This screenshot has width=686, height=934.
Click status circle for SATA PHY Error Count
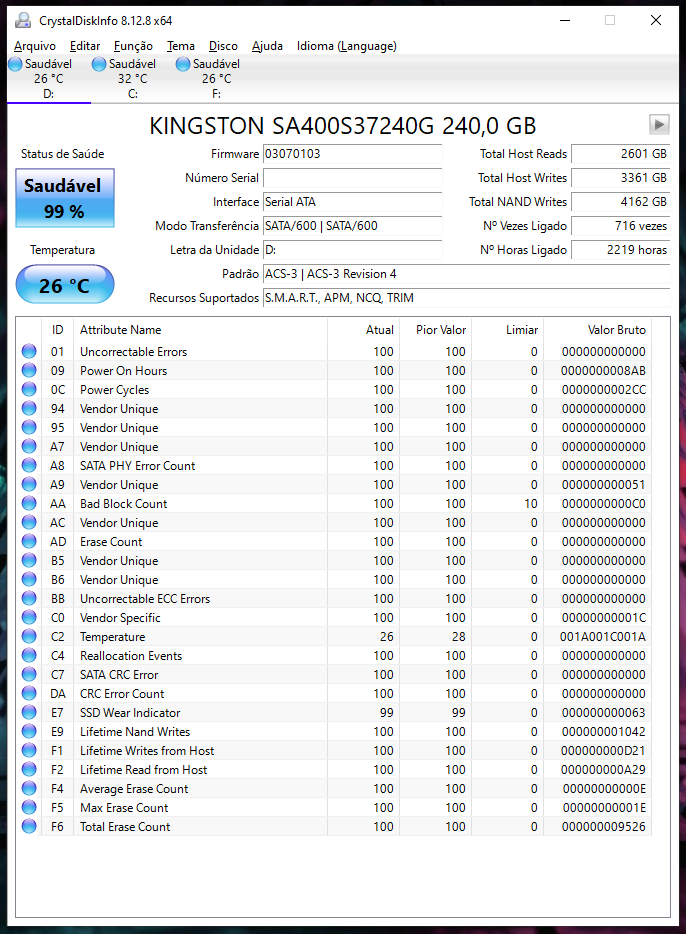(x=29, y=465)
